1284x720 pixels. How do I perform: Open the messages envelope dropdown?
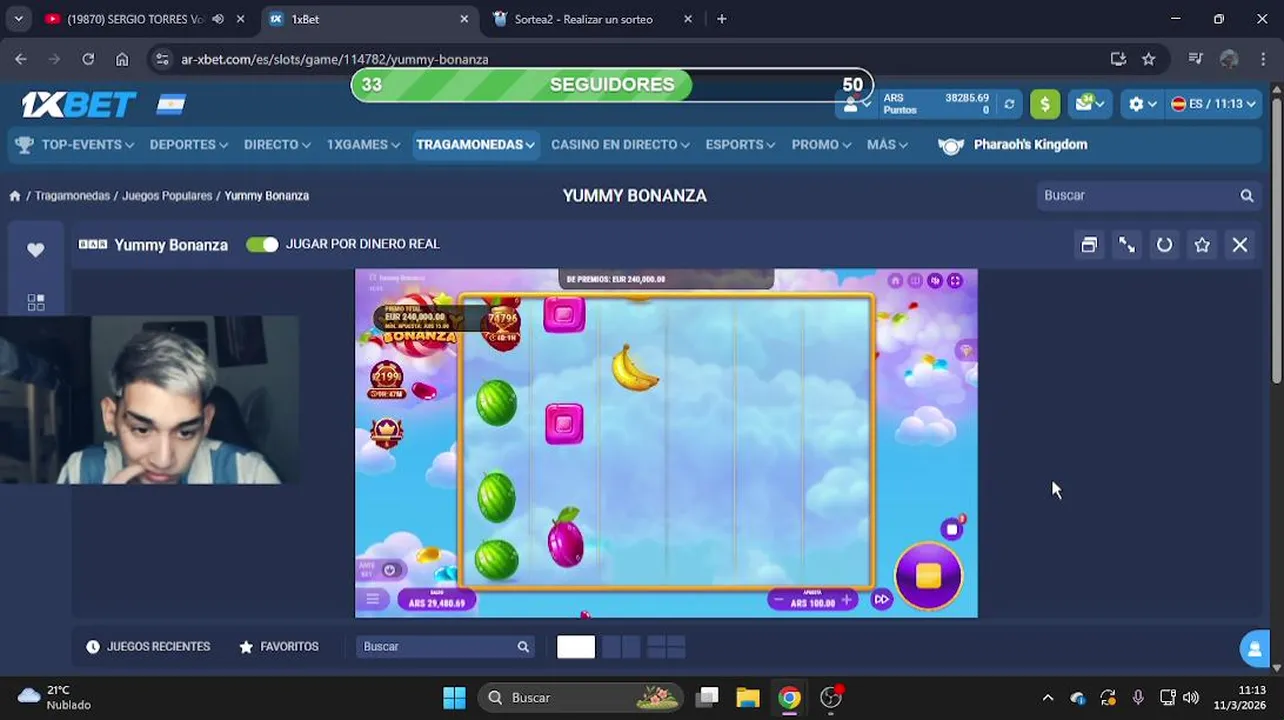pos(1089,103)
